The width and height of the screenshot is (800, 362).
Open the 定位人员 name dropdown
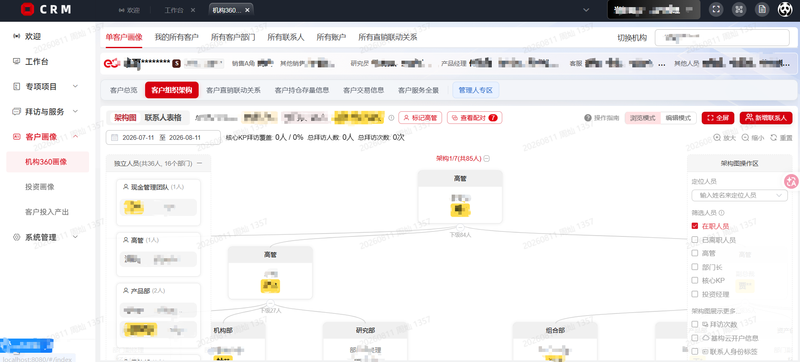point(739,195)
